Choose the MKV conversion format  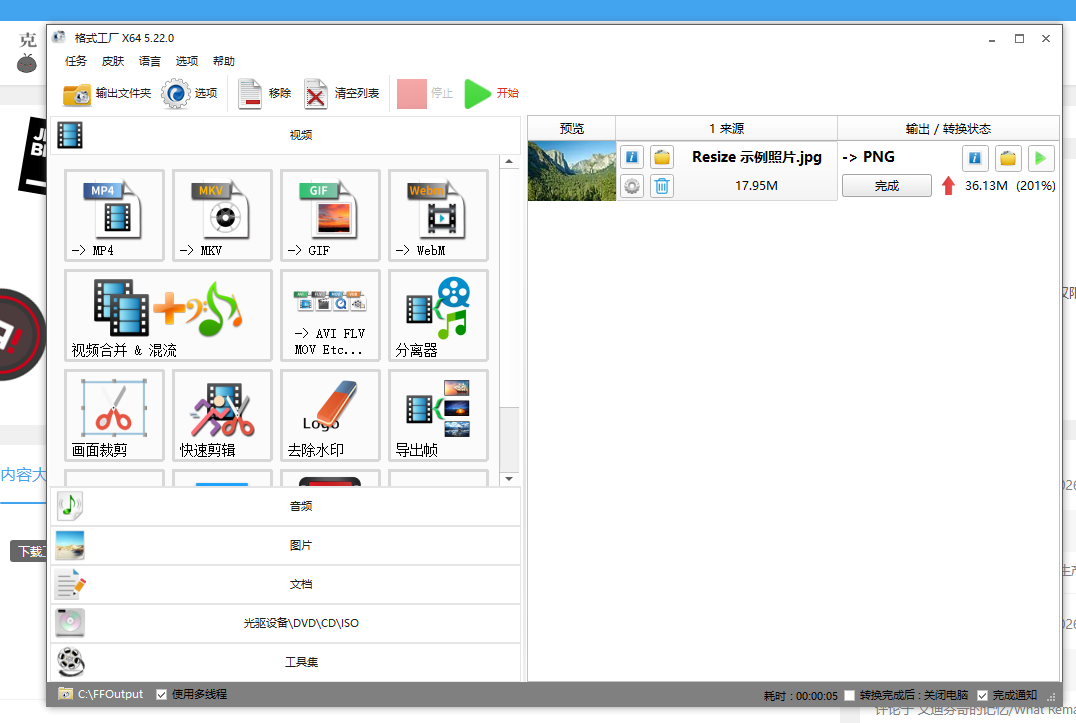(x=222, y=215)
